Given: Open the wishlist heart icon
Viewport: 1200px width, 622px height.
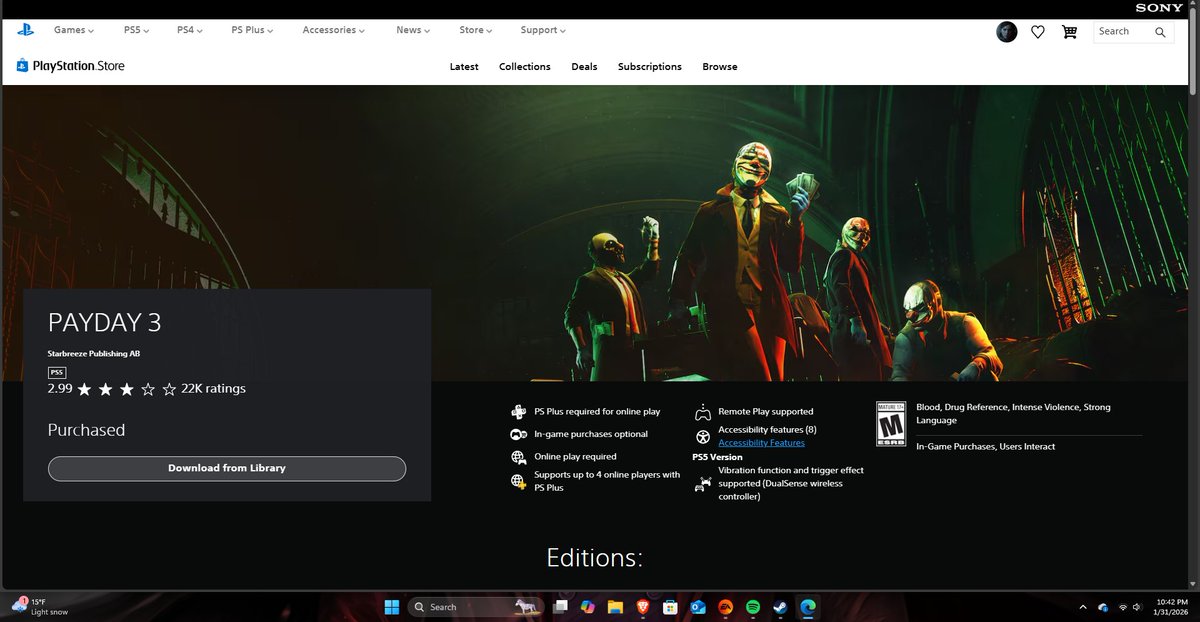Looking at the screenshot, I should (x=1038, y=32).
